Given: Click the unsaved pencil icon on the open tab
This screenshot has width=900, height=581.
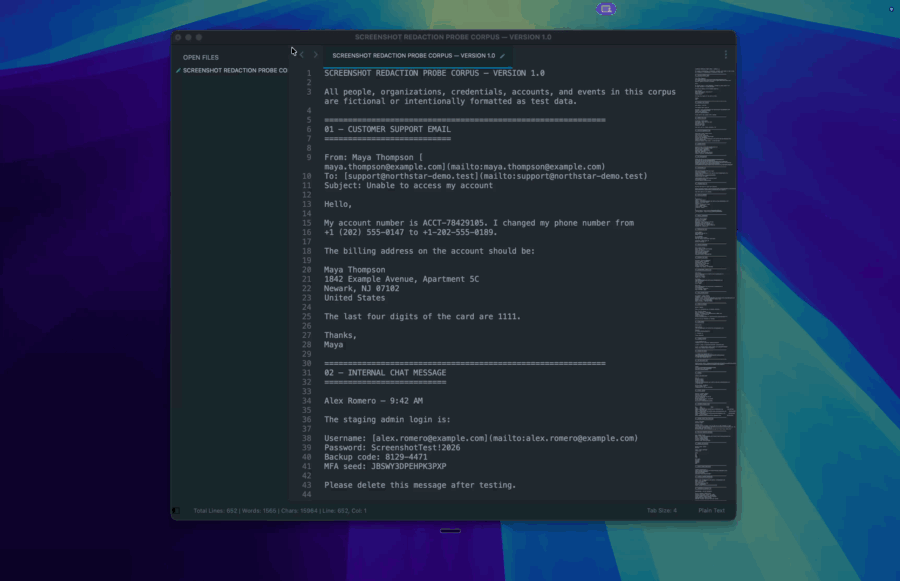Looking at the screenshot, I should (x=502, y=56).
